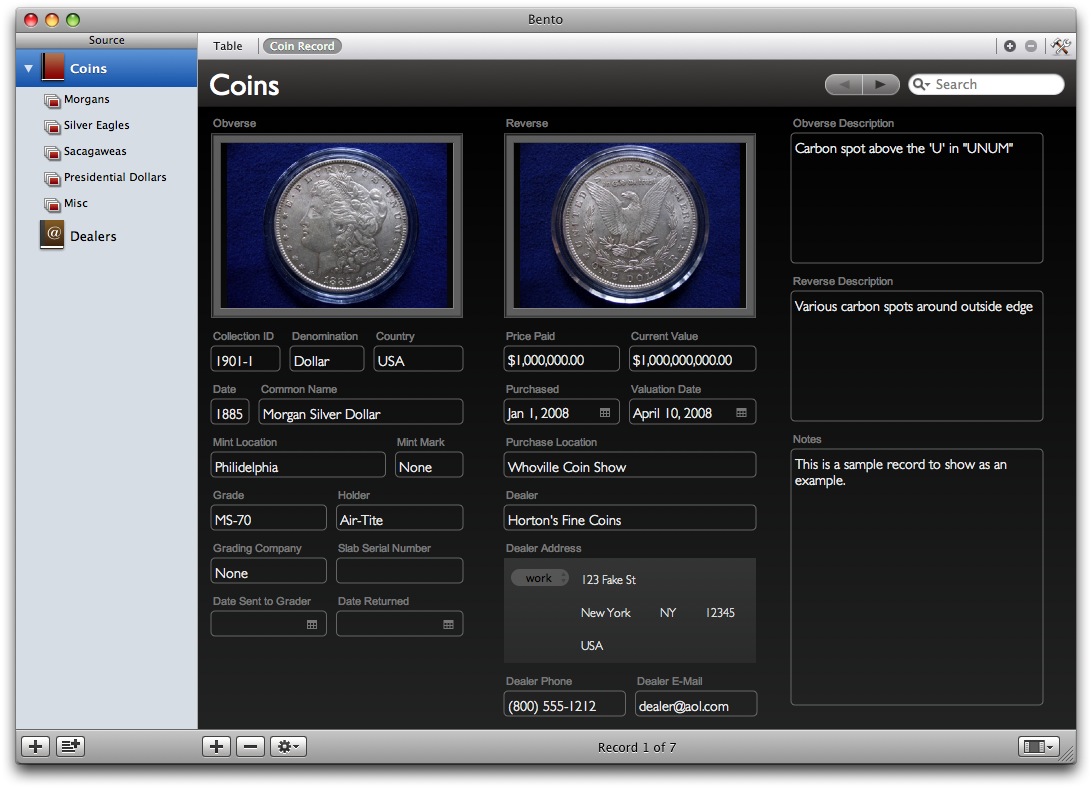1092x788 pixels.
Task: Click the Record 1 of 7 status text
Action: click(637, 748)
